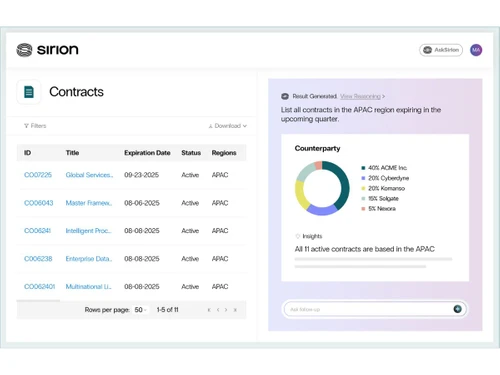Viewport: 500px width, 375px height.
Task: Click the Contracts document icon
Action: [x=29, y=92]
